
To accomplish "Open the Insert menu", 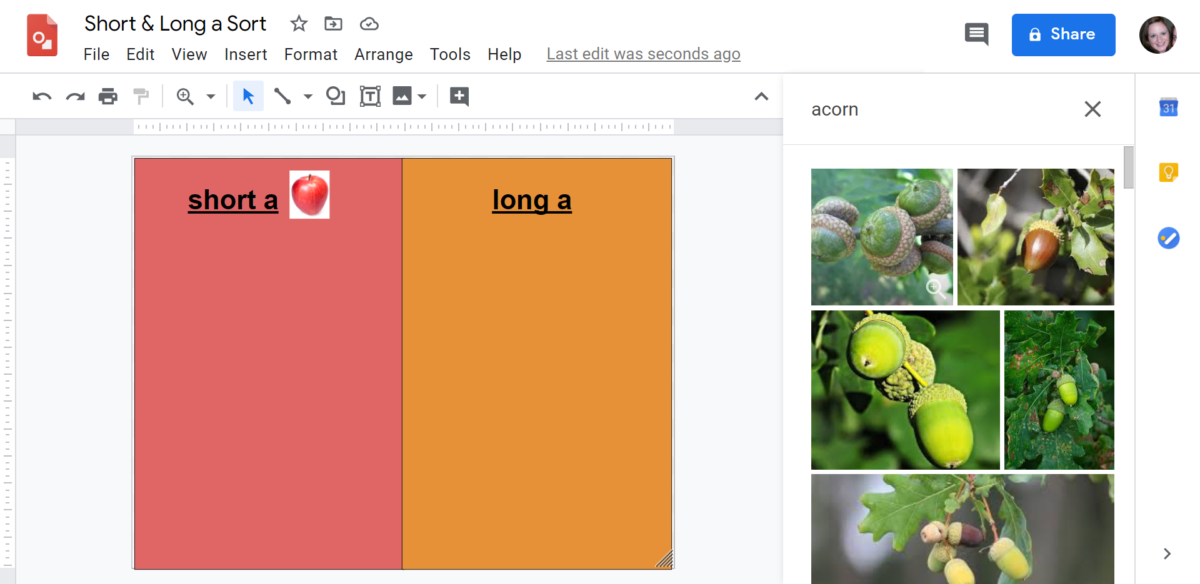I will [x=246, y=54].
